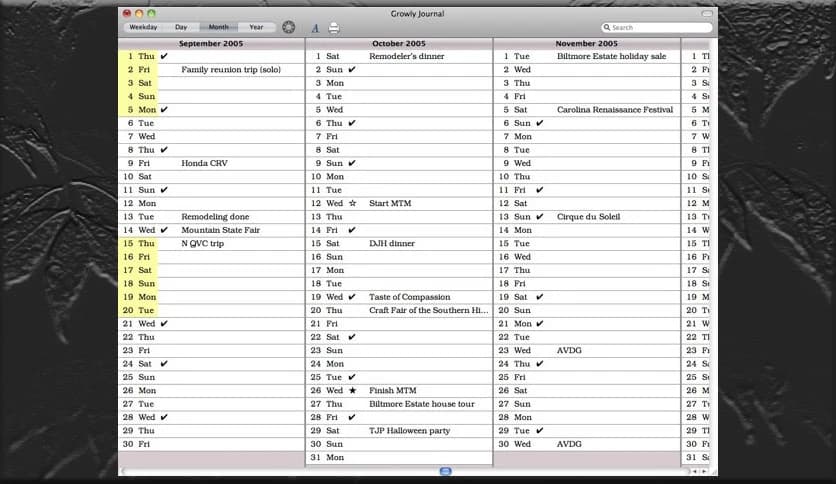This screenshot has width=836, height=484.
Task: Open the font 'A' icon in toolbar
Action: coord(315,28)
